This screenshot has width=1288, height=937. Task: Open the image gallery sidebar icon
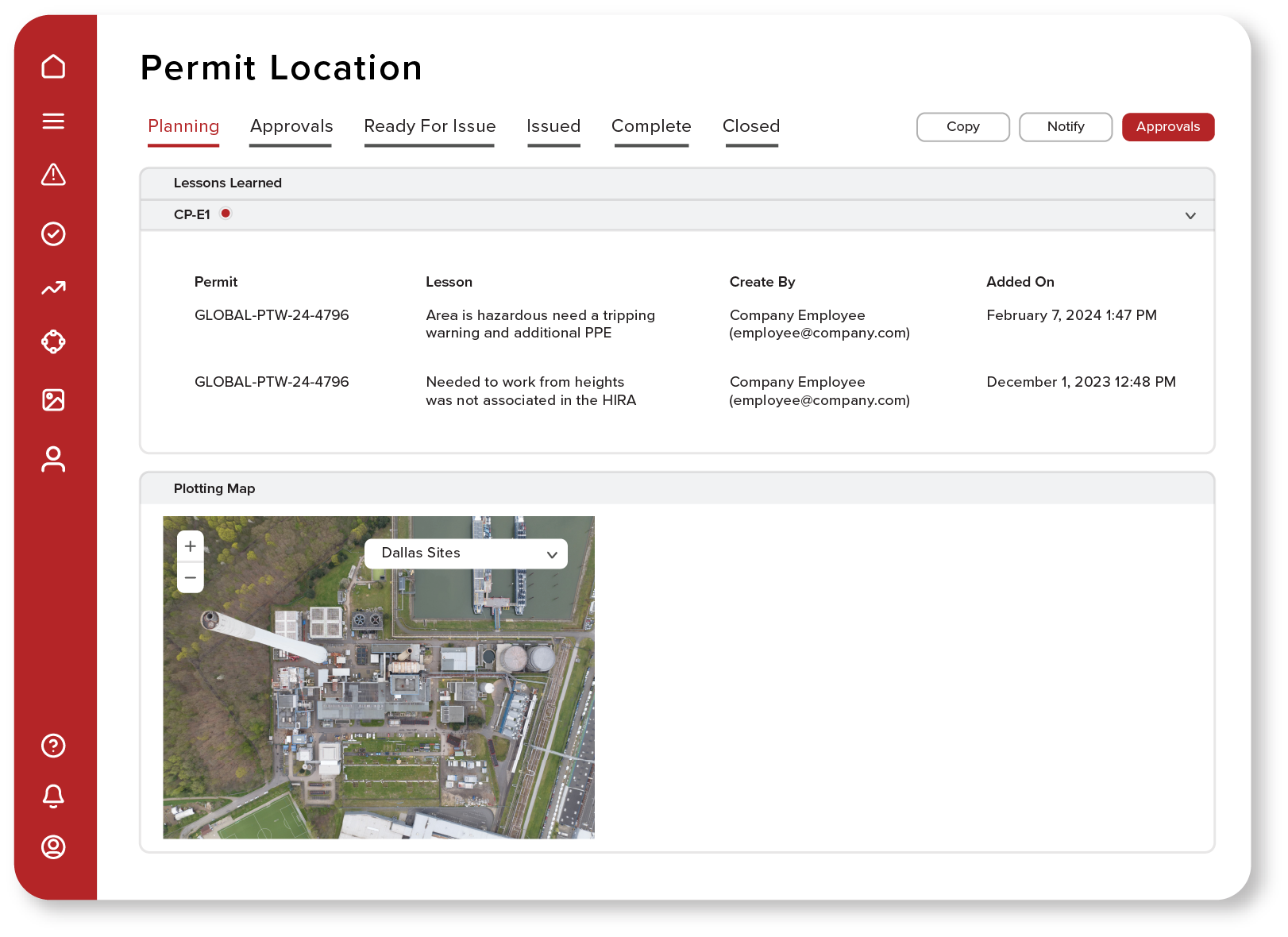click(53, 400)
